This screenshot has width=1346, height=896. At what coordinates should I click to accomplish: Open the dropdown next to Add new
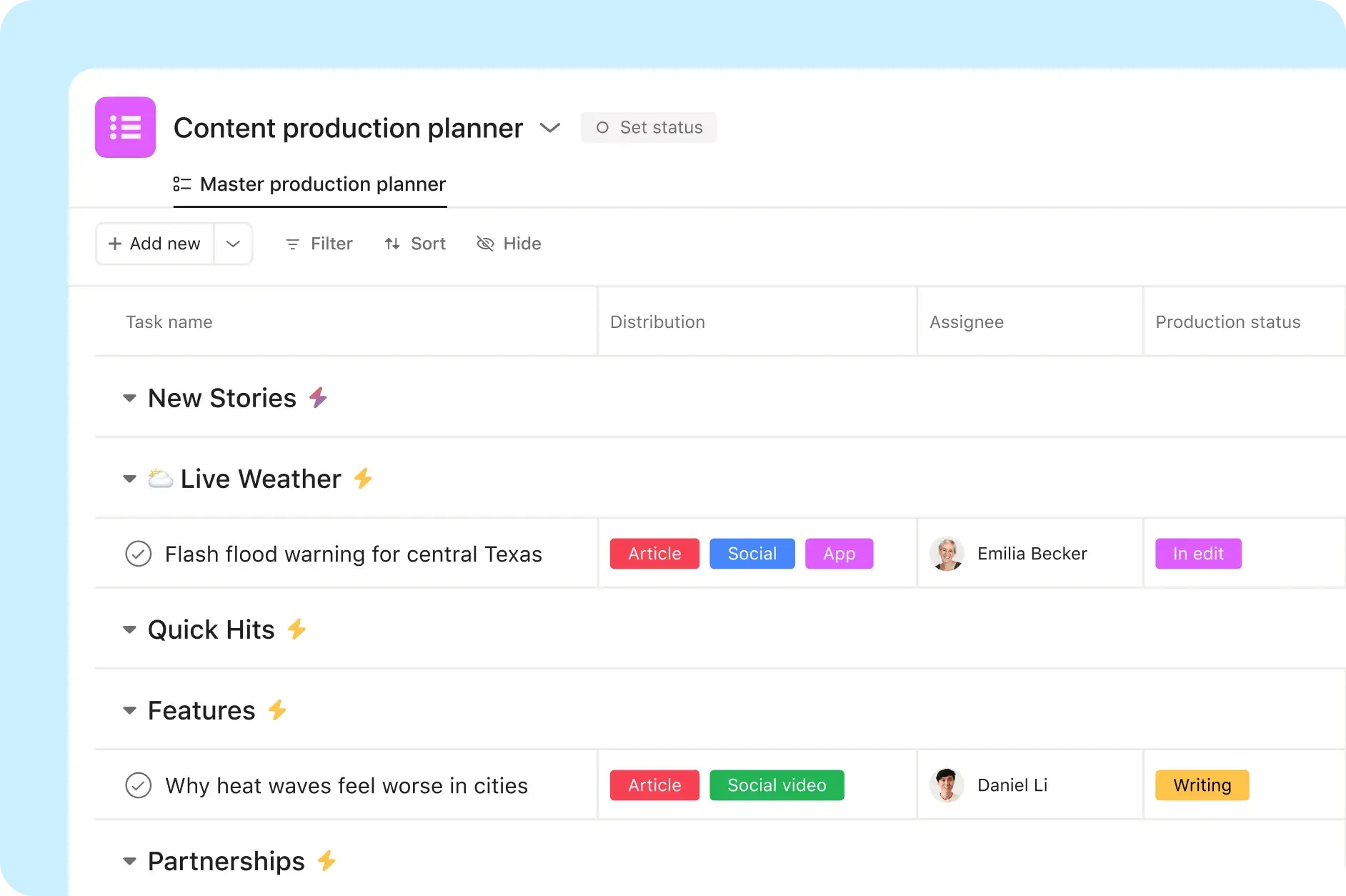(x=233, y=244)
